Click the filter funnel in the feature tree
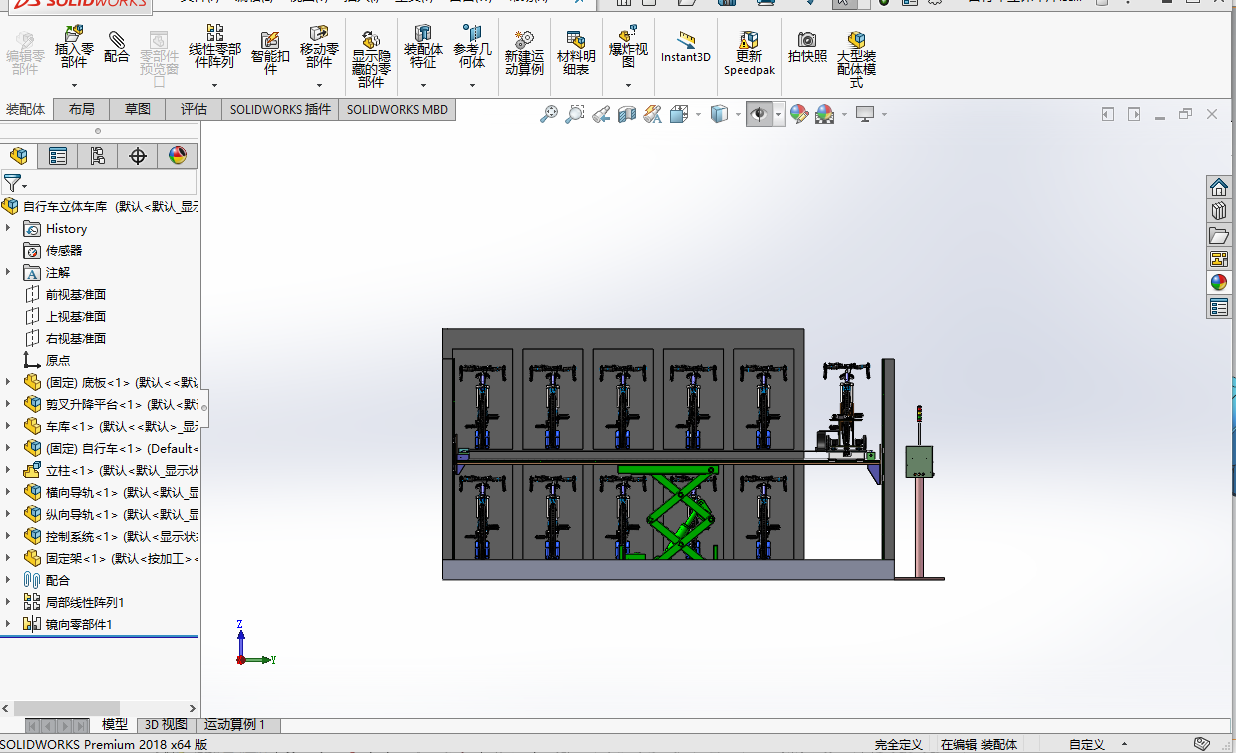The image size is (1236, 753). pos(12,183)
